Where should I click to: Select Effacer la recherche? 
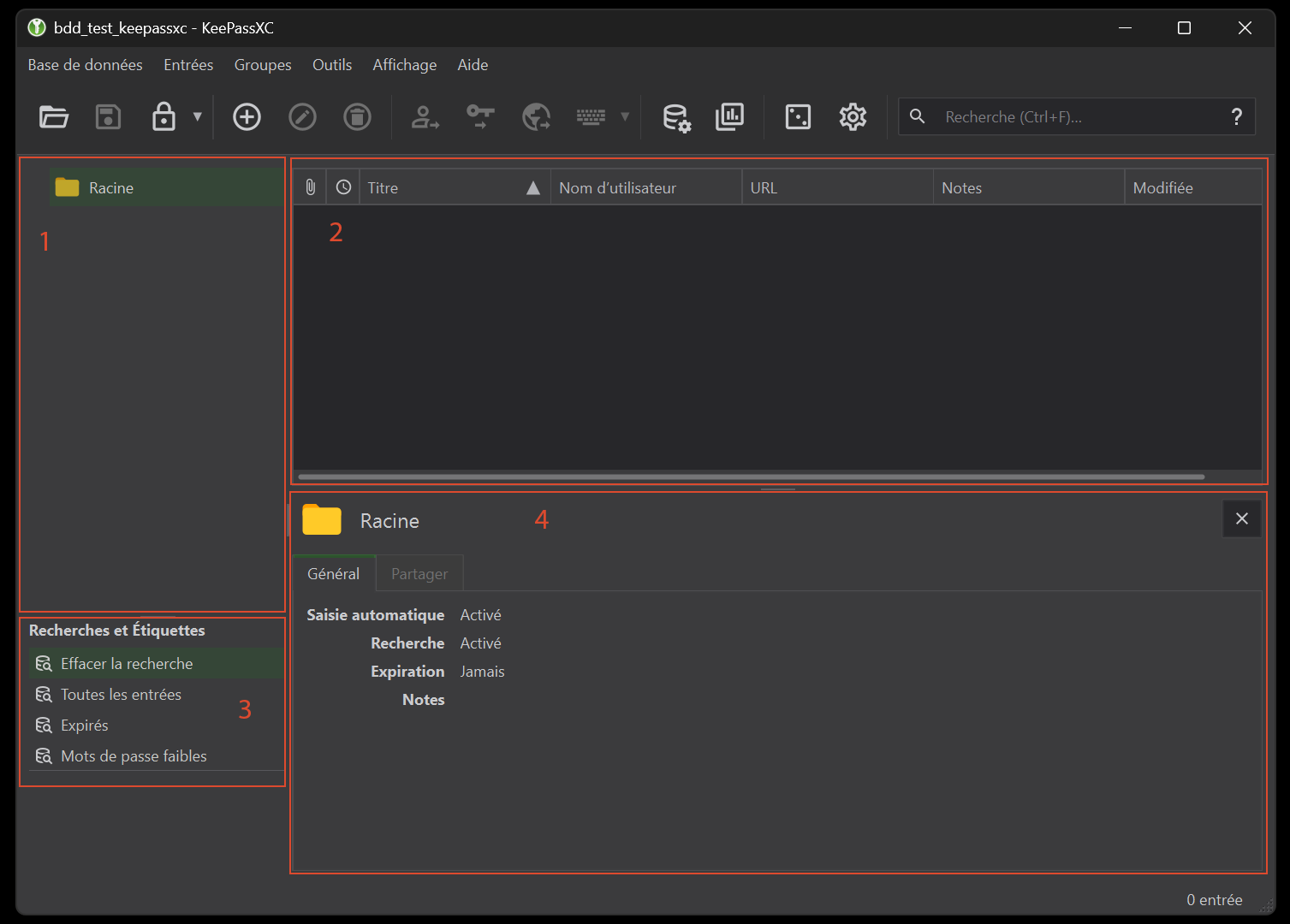pyautogui.click(x=156, y=664)
